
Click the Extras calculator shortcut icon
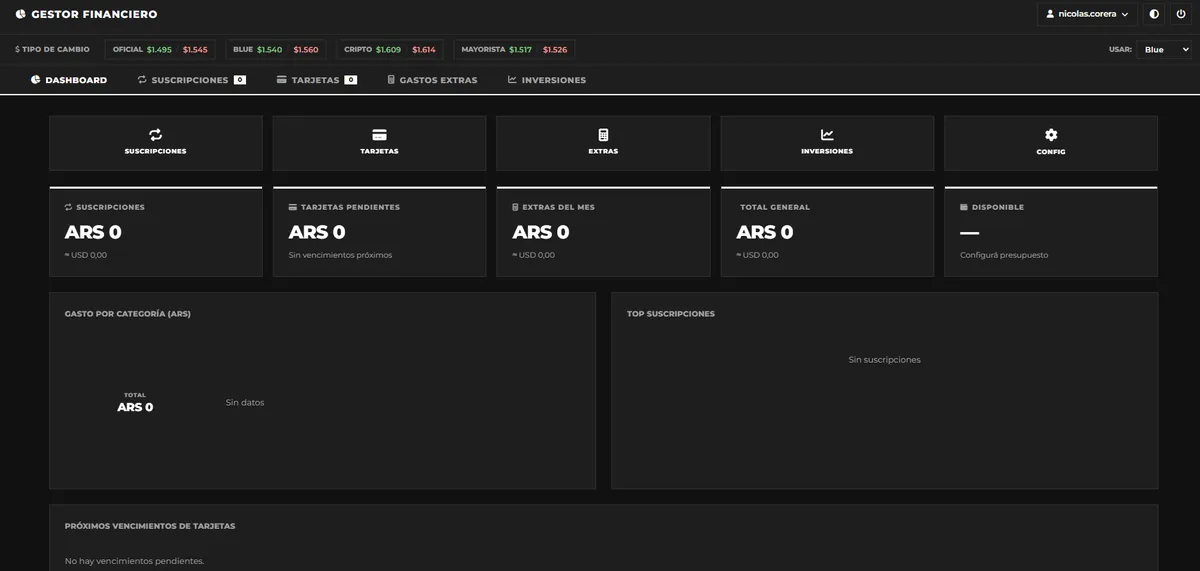(603, 135)
